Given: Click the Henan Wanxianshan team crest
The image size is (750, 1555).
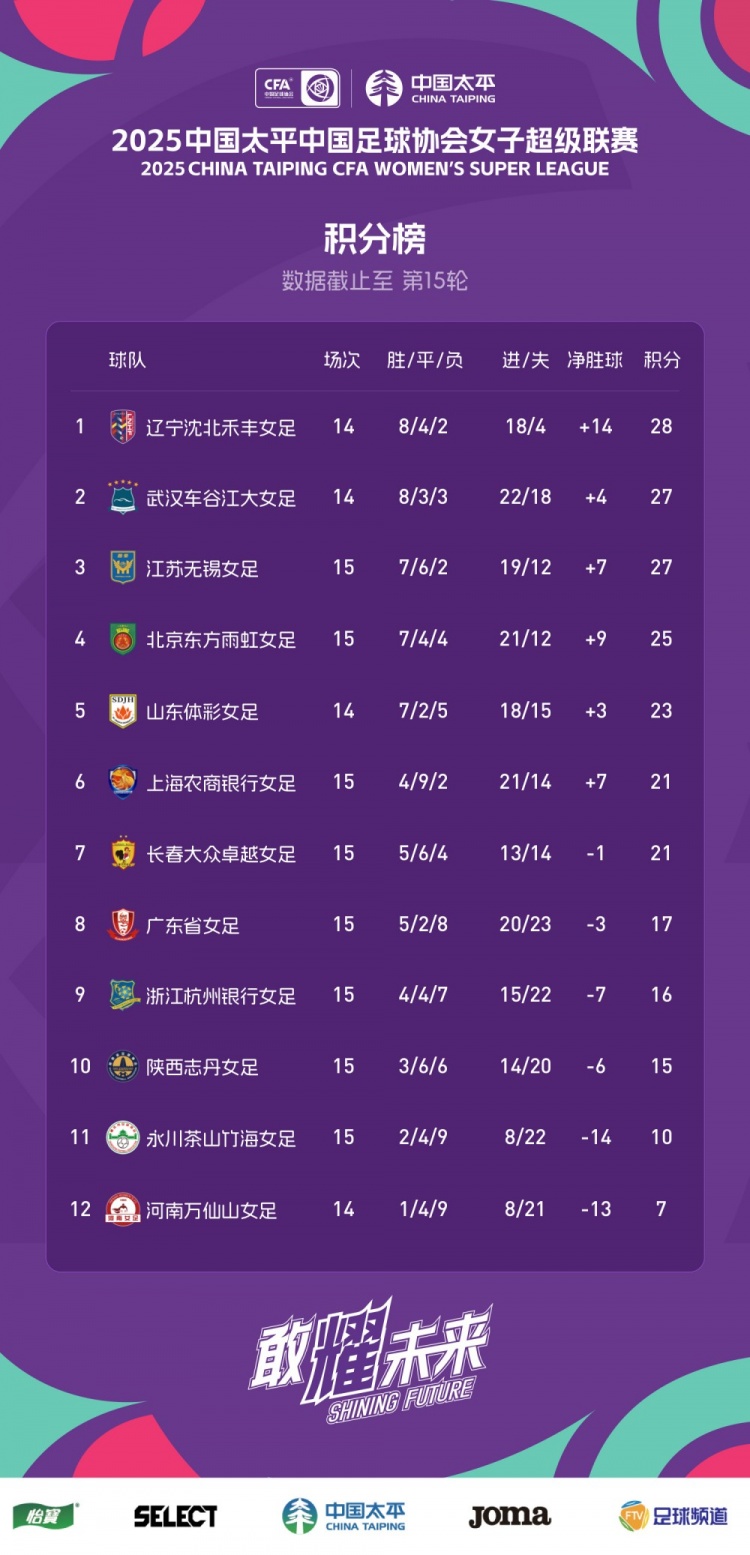Looking at the screenshot, I should pos(122,1210).
